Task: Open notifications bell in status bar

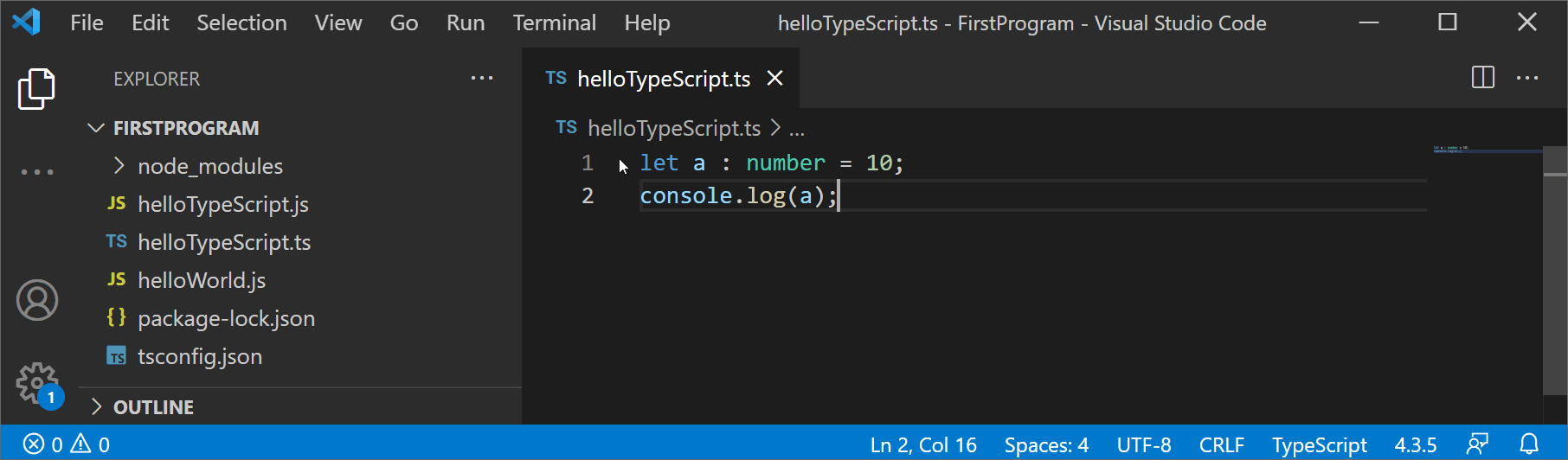Action: [1529, 444]
